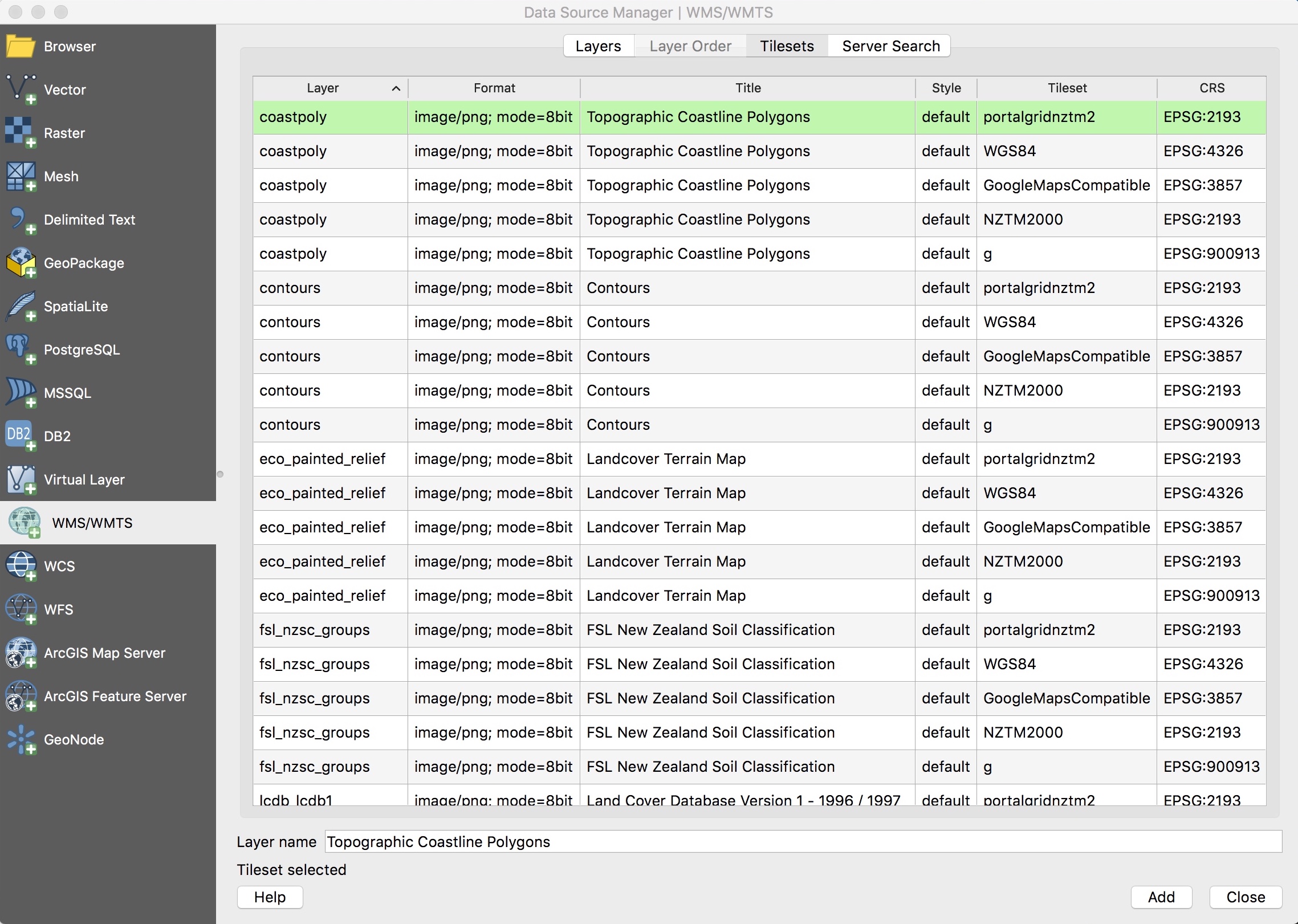
Task: Open the ArcGIS Map Server icon
Action: [21, 653]
